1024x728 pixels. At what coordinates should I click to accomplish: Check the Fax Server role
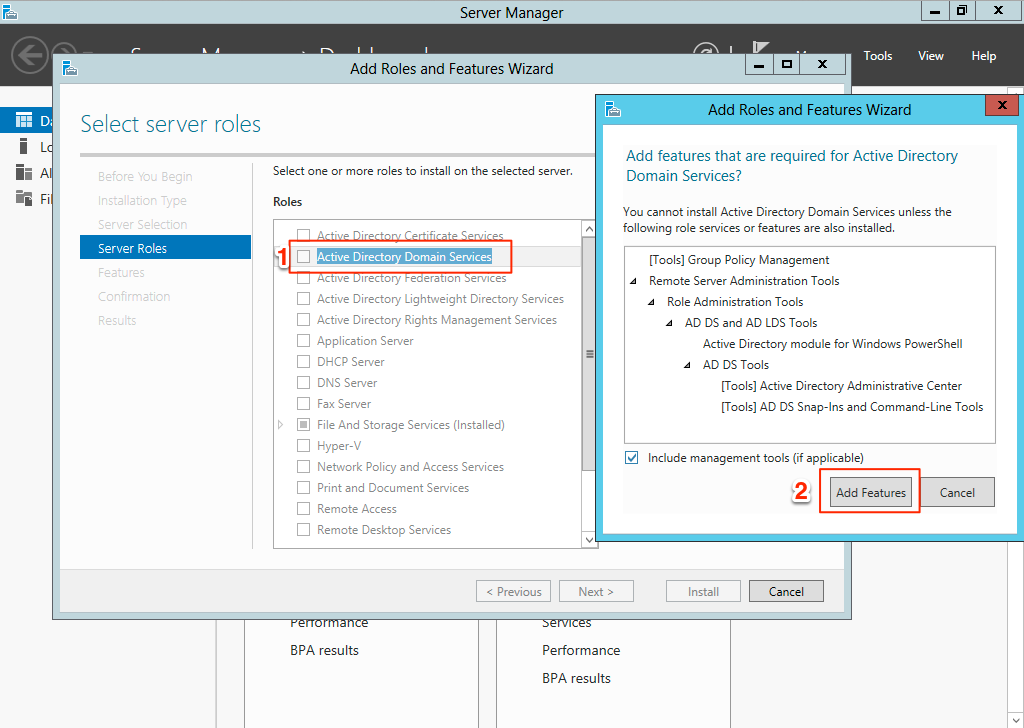pyautogui.click(x=303, y=404)
